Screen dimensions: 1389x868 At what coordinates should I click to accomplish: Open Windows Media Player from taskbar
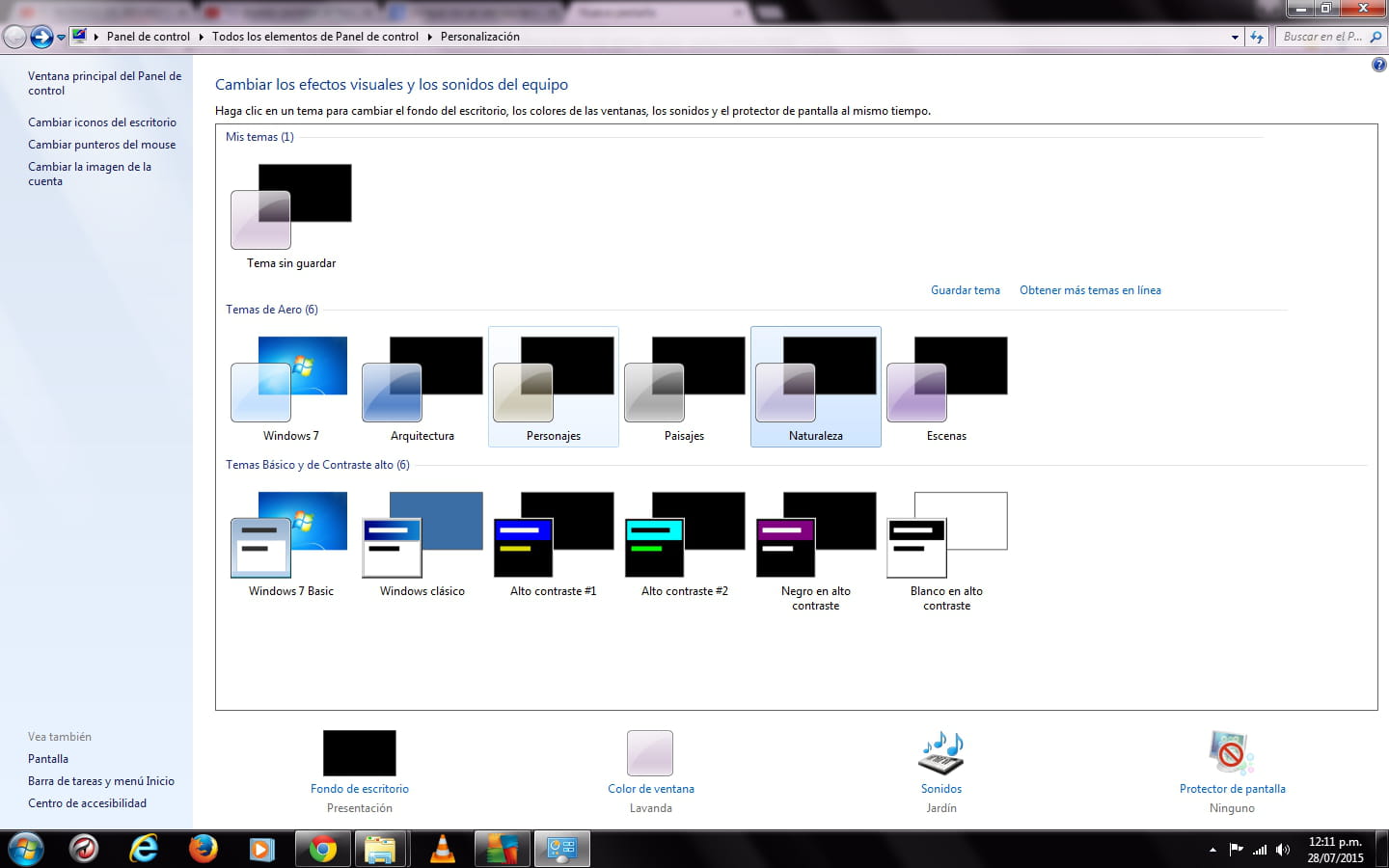(x=261, y=849)
